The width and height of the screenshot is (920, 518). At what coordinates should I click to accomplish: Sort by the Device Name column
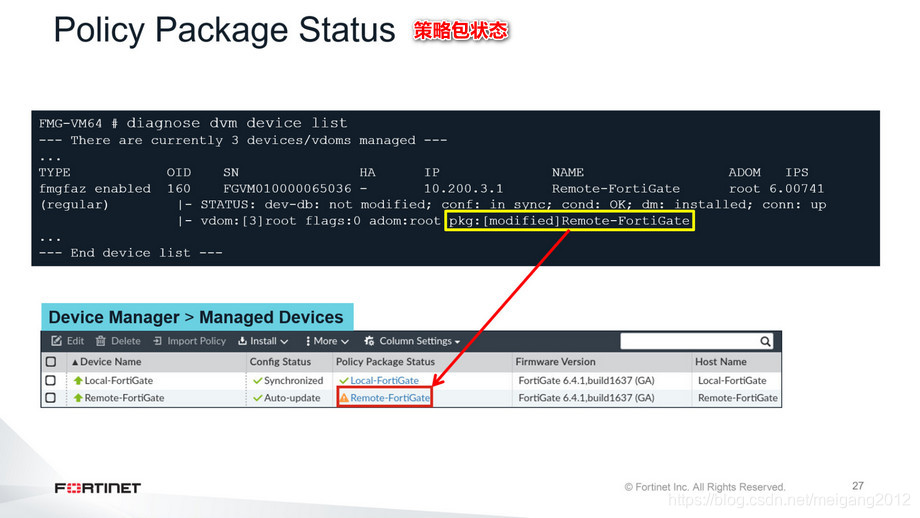(x=110, y=362)
